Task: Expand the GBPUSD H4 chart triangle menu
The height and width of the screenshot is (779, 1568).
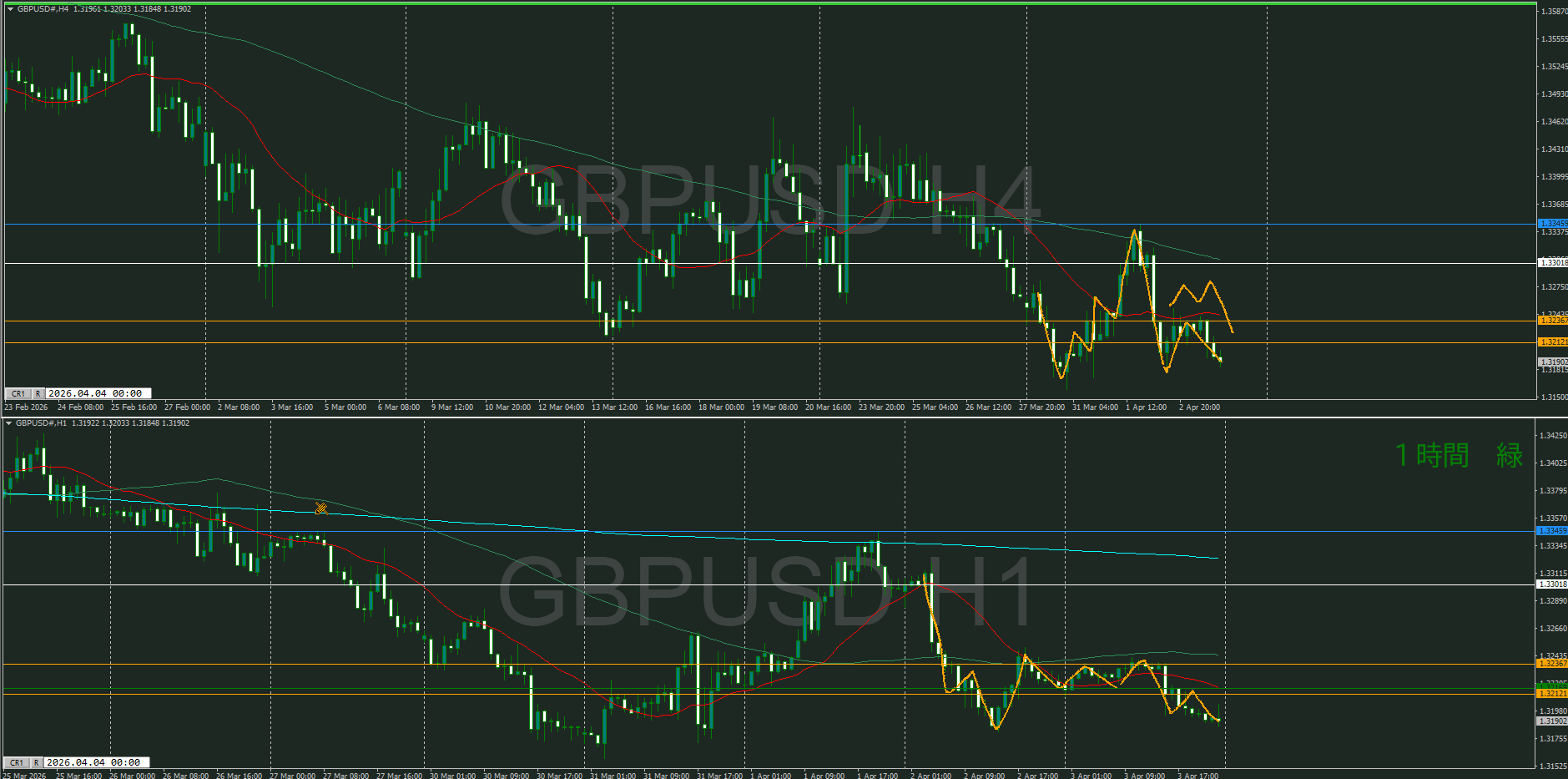Action: point(10,9)
